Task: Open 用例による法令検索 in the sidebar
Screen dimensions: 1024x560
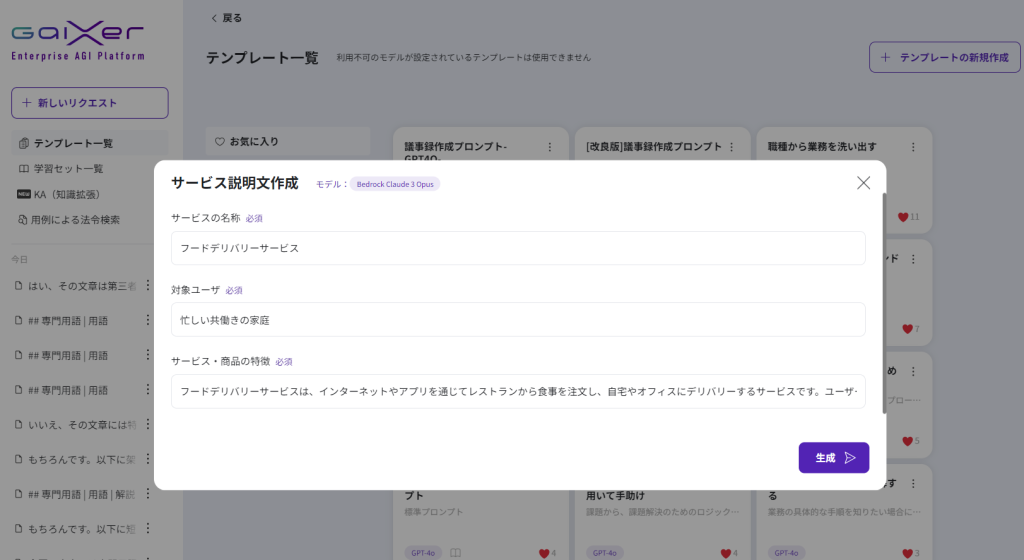Action: point(76,219)
